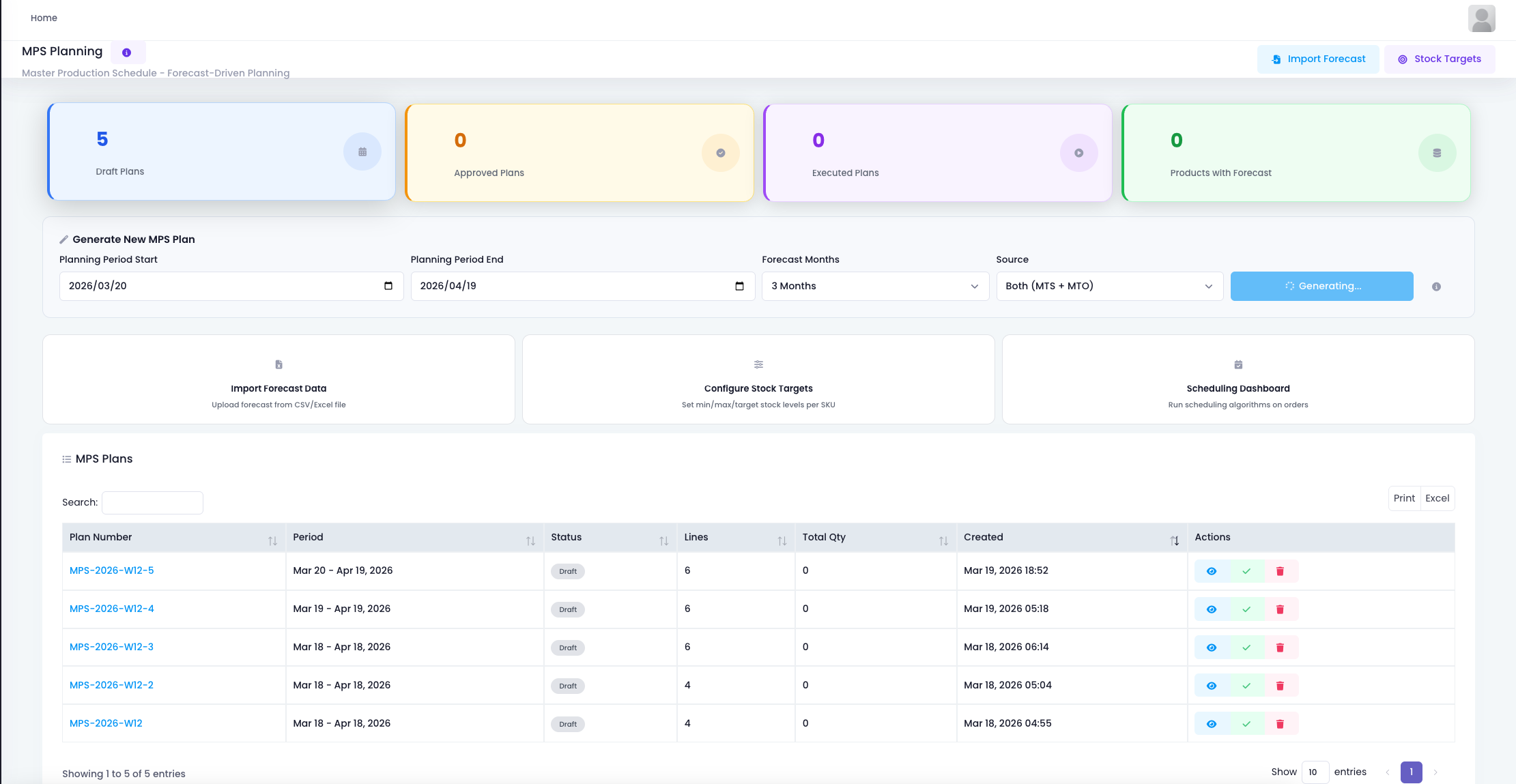Click play icon on Executed Plans card
This screenshot has height=784, width=1516.
pos(1078,153)
